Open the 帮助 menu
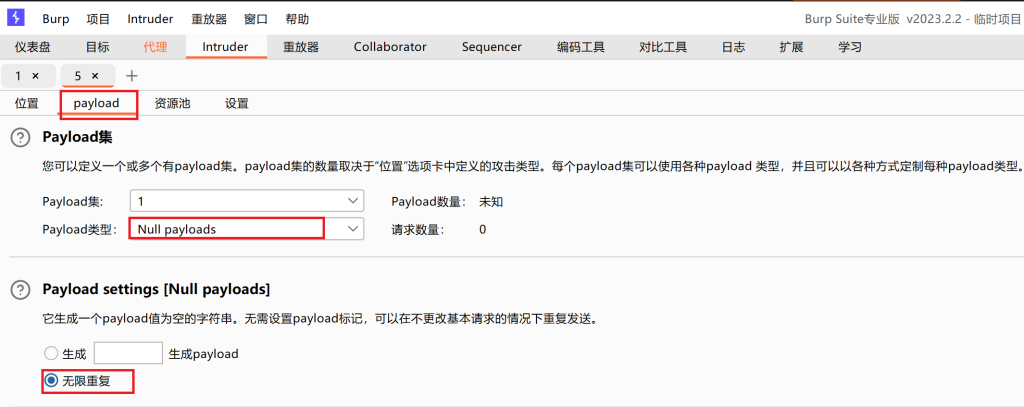The height and width of the screenshot is (407, 1024). click(x=297, y=19)
